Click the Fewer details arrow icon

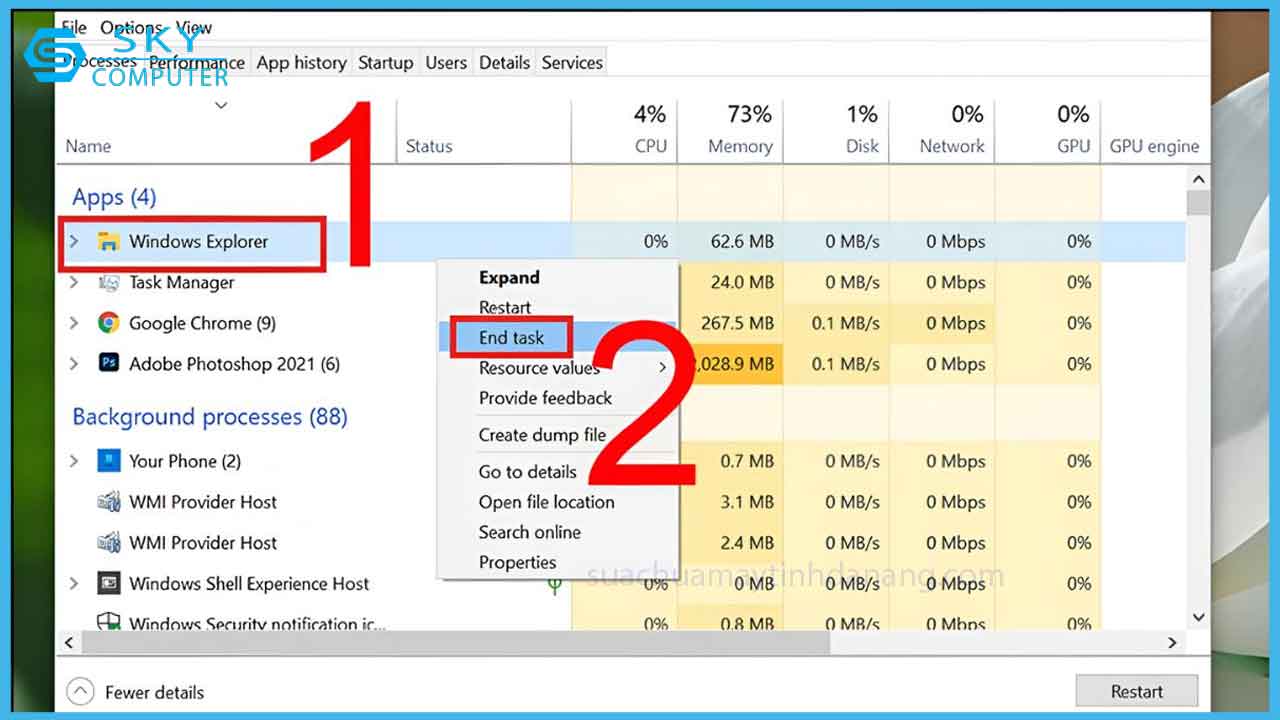[x=81, y=692]
